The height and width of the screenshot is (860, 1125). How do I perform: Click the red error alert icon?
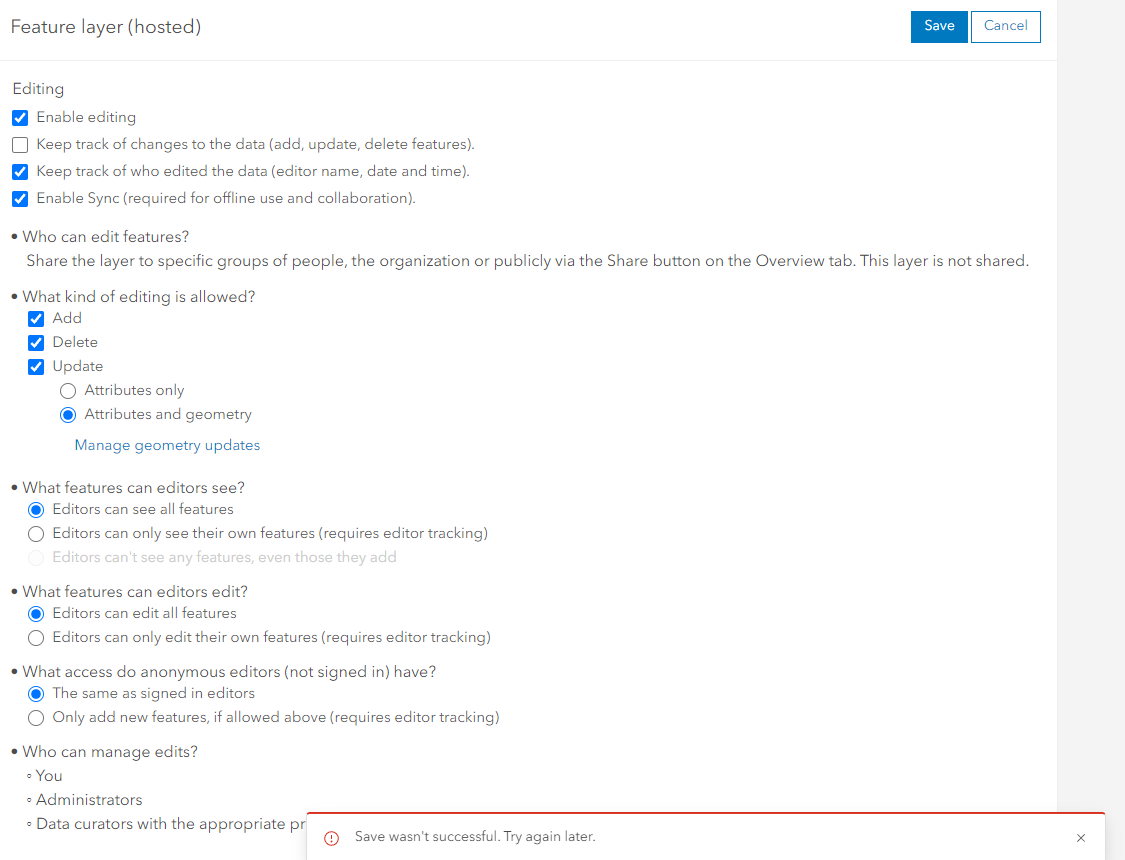click(x=332, y=838)
